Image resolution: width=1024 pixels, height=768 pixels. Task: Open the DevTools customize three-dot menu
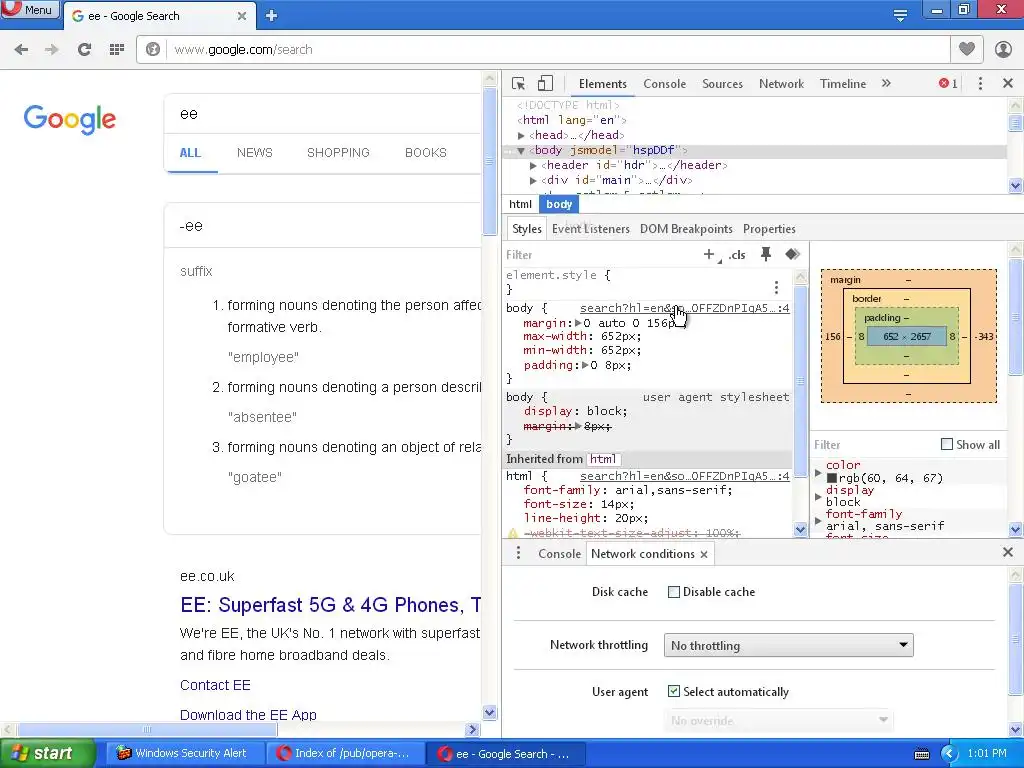(x=980, y=84)
